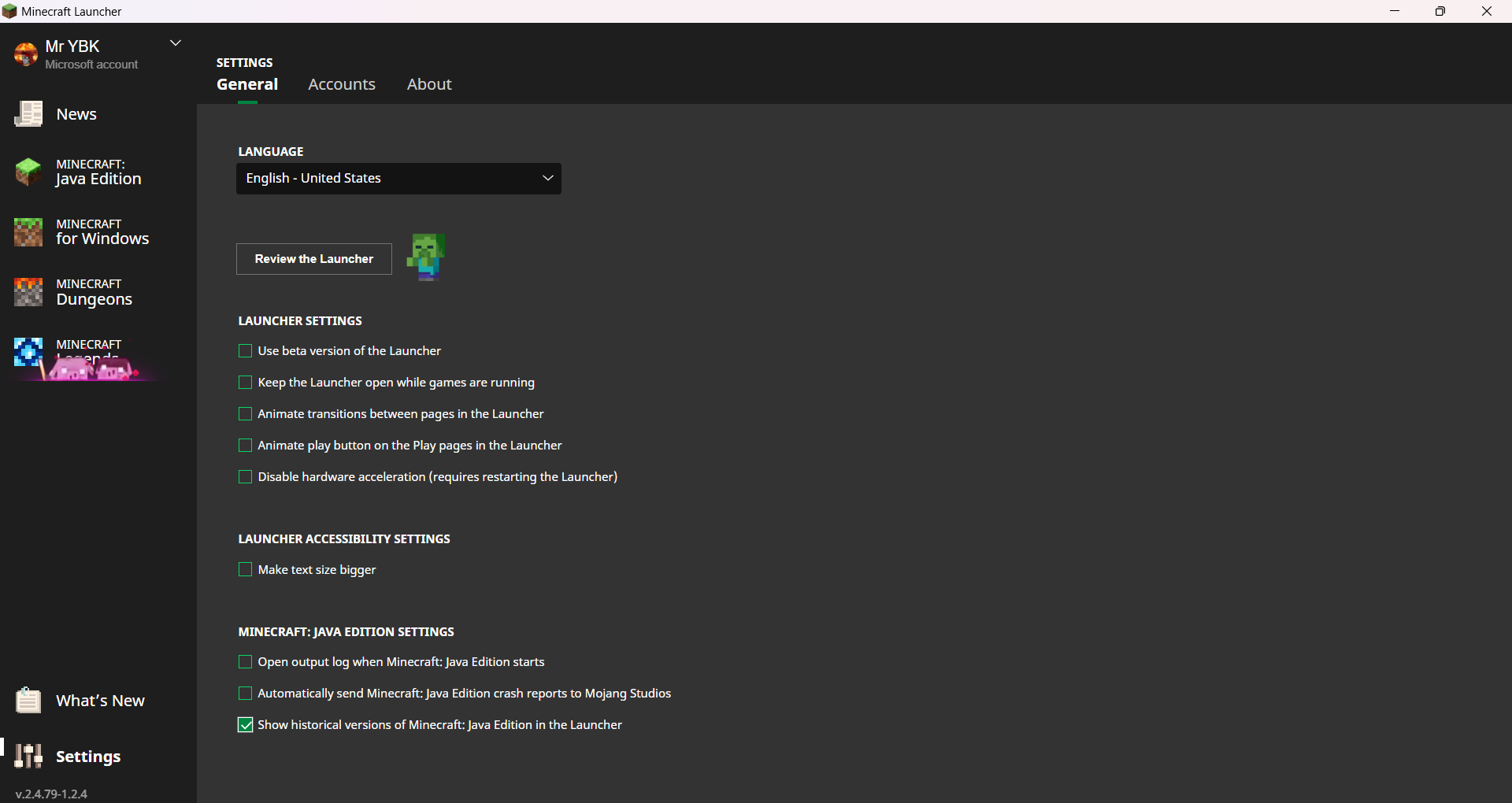
Task: Enable Use beta version of the Launcher
Action: tap(246, 351)
